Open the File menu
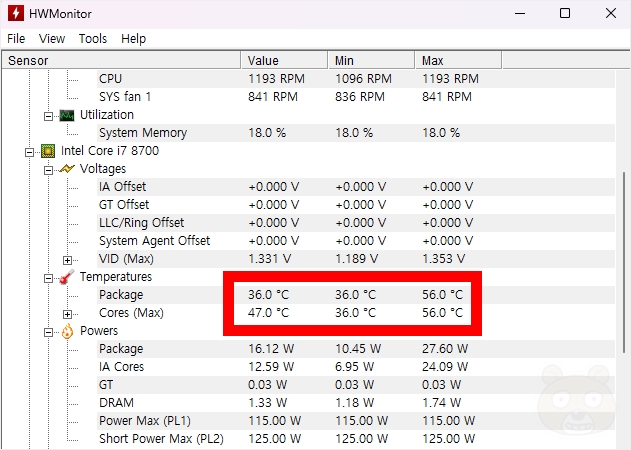Viewport: 631px width, 450px height. 16,39
